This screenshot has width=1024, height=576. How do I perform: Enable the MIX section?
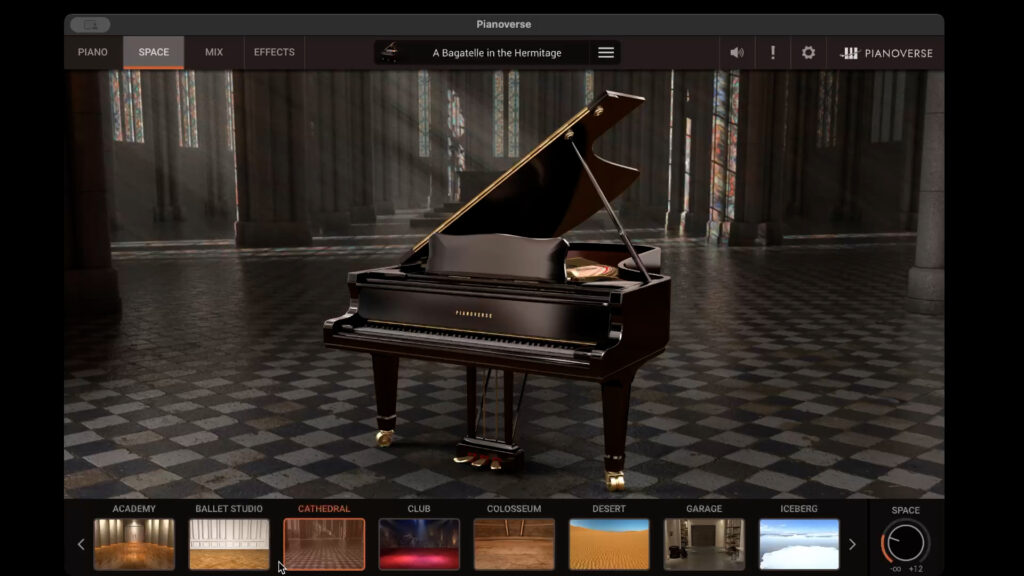[213, 52]
